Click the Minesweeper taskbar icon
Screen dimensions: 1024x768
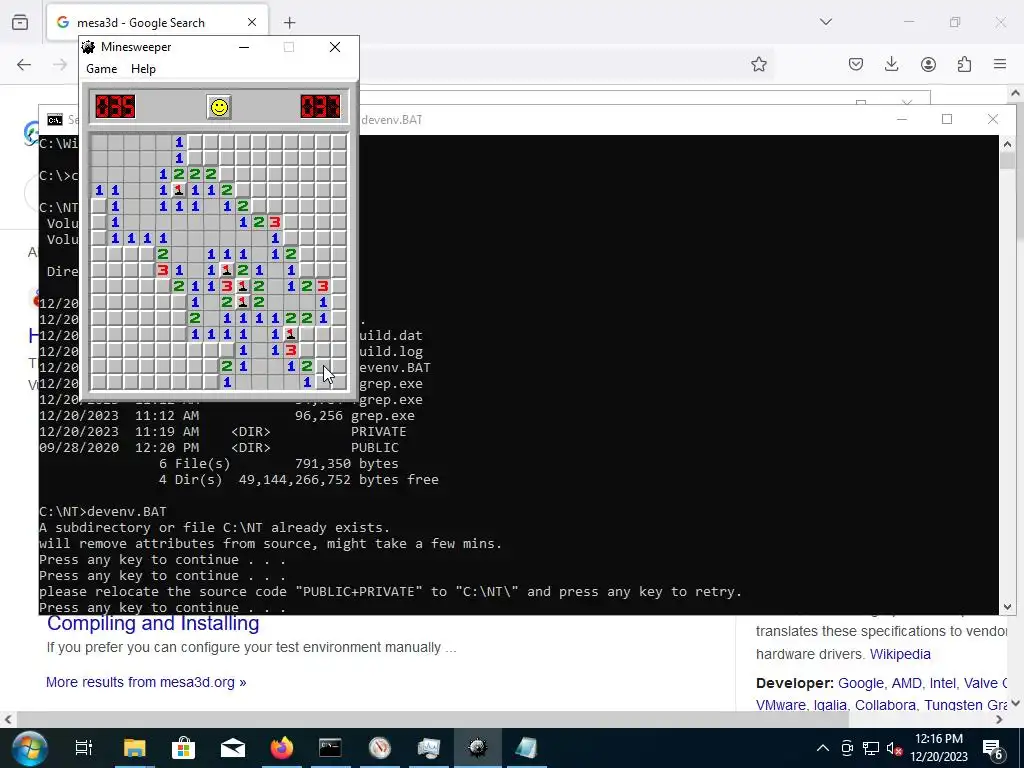click(x=477, y=748)
